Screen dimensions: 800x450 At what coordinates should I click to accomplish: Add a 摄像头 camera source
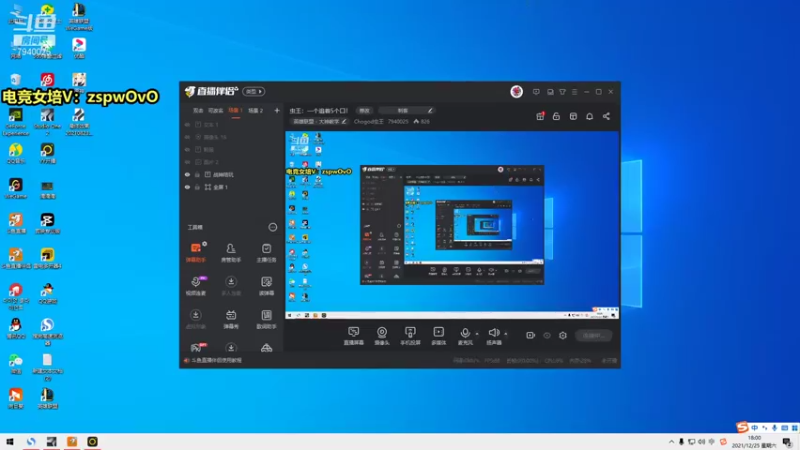point(382,336)
